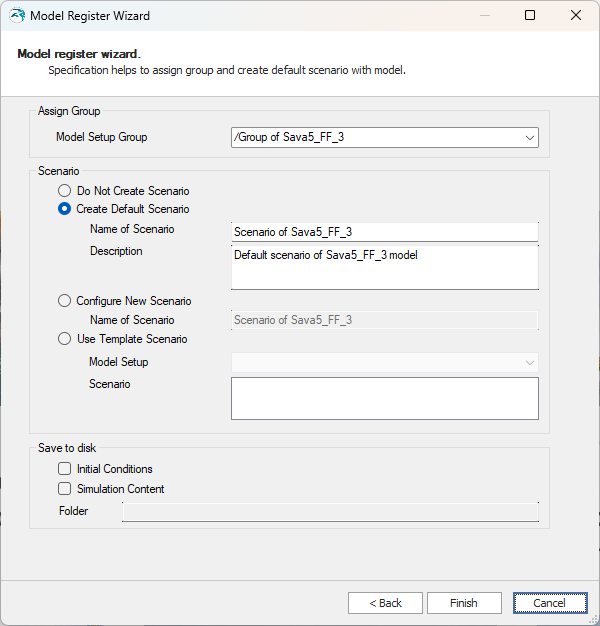This screenshot has height=626, width=600.
Task: Focus the Description text area
Action: (385, 267)
